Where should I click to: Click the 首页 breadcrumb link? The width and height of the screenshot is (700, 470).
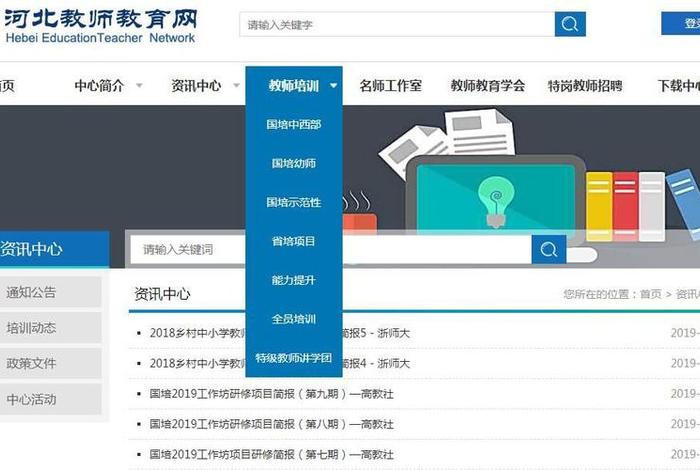[x=651, y=294]
